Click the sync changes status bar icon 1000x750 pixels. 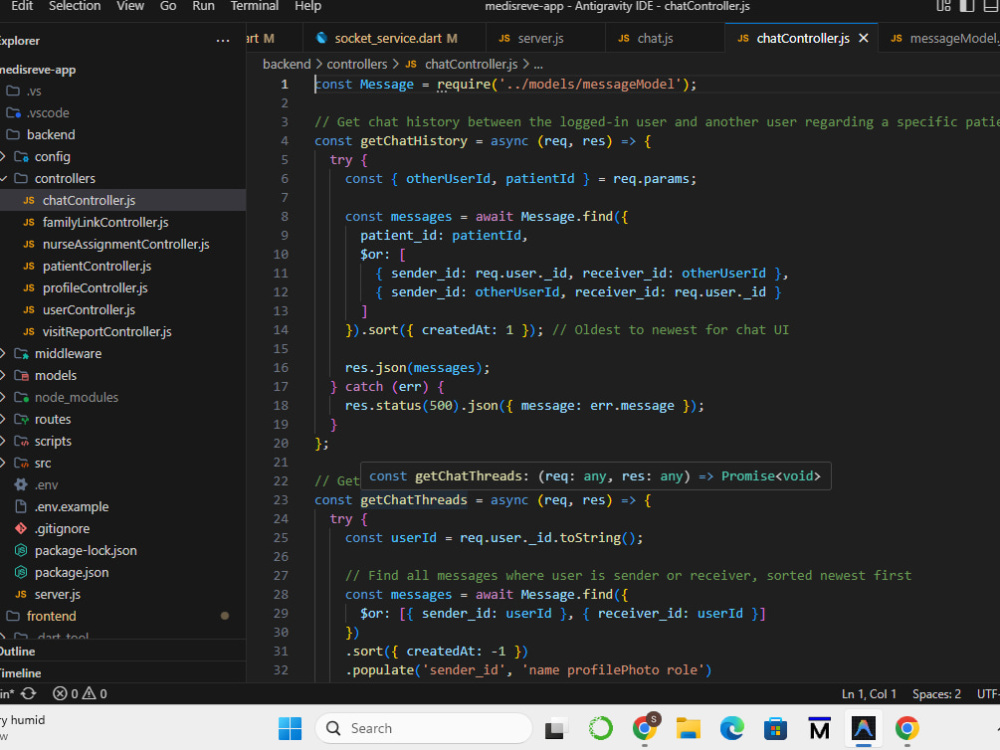click(29, 693)
